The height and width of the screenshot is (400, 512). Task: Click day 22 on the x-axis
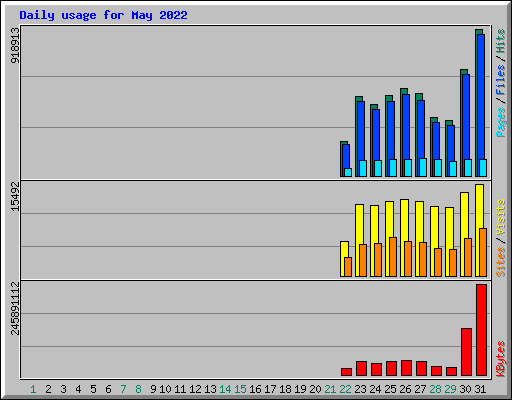[x=345, y=389]
